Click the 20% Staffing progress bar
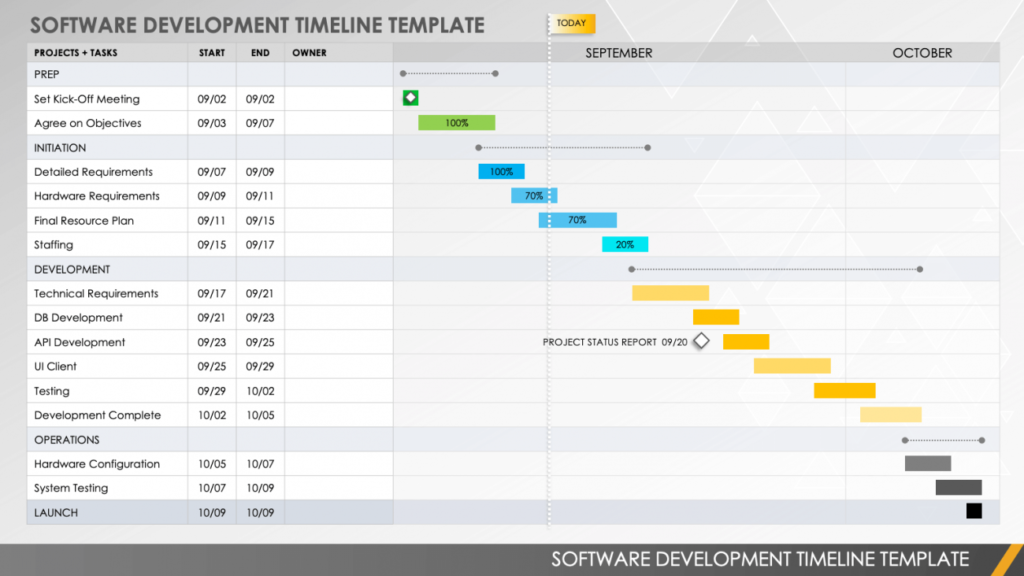The image size is (1024, 576). (x=624, y=243)
